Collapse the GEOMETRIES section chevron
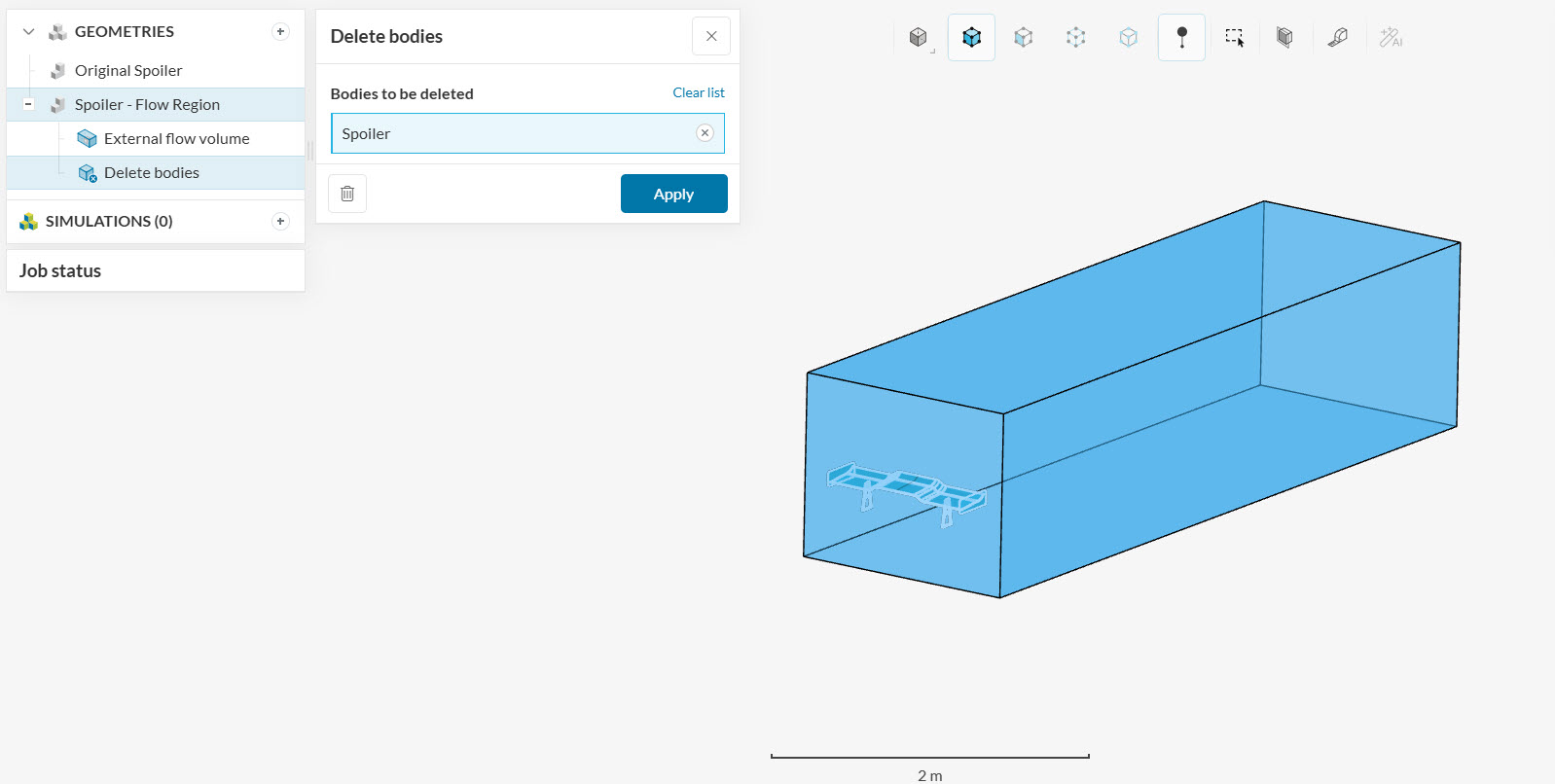The image size is (1555, 784). 29,32
